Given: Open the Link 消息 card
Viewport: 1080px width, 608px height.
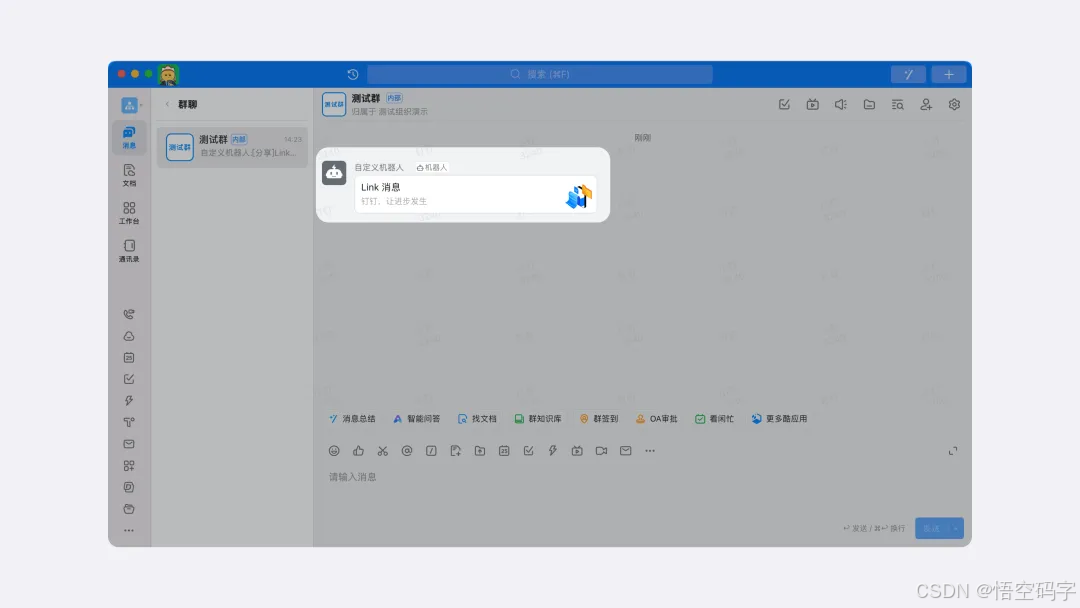Looking at the screenshot, I should click(475, 194).
